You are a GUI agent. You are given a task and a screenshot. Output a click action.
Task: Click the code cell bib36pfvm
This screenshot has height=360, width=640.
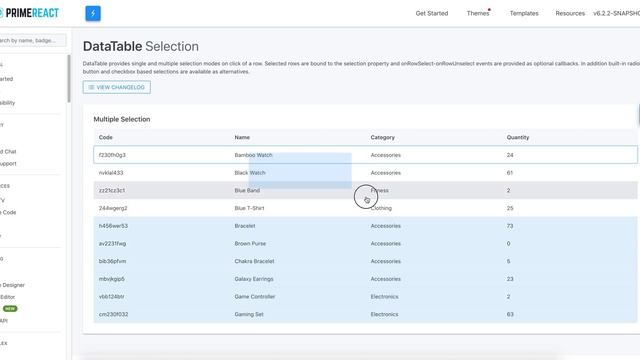112,261
